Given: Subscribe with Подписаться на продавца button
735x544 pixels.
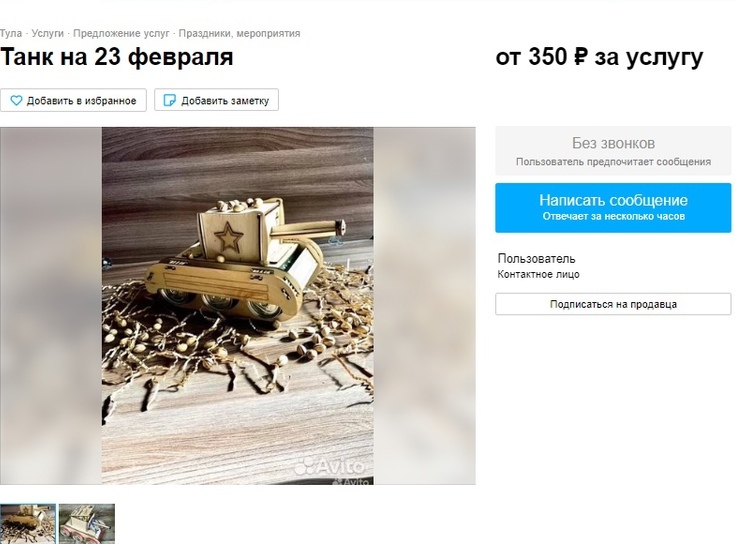Looking at the screenshot, I should click(x=613, y=304).
